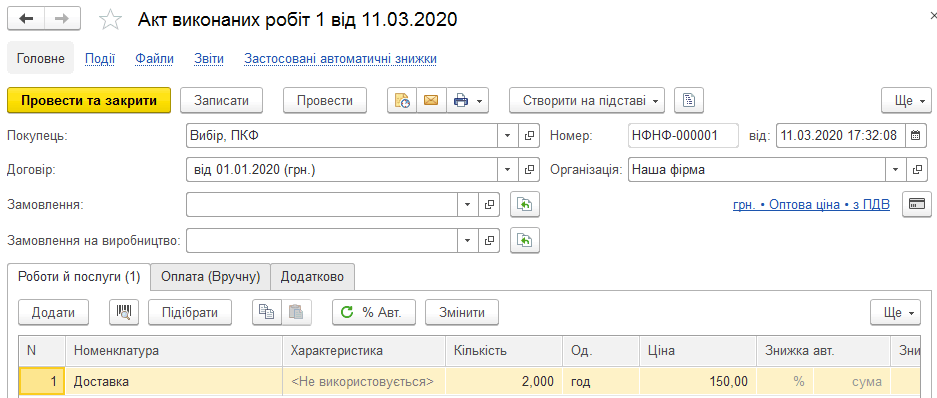Open Договір record with open-form icon
937x398 pixels.
pyautogui.click(x=528, y=170)
